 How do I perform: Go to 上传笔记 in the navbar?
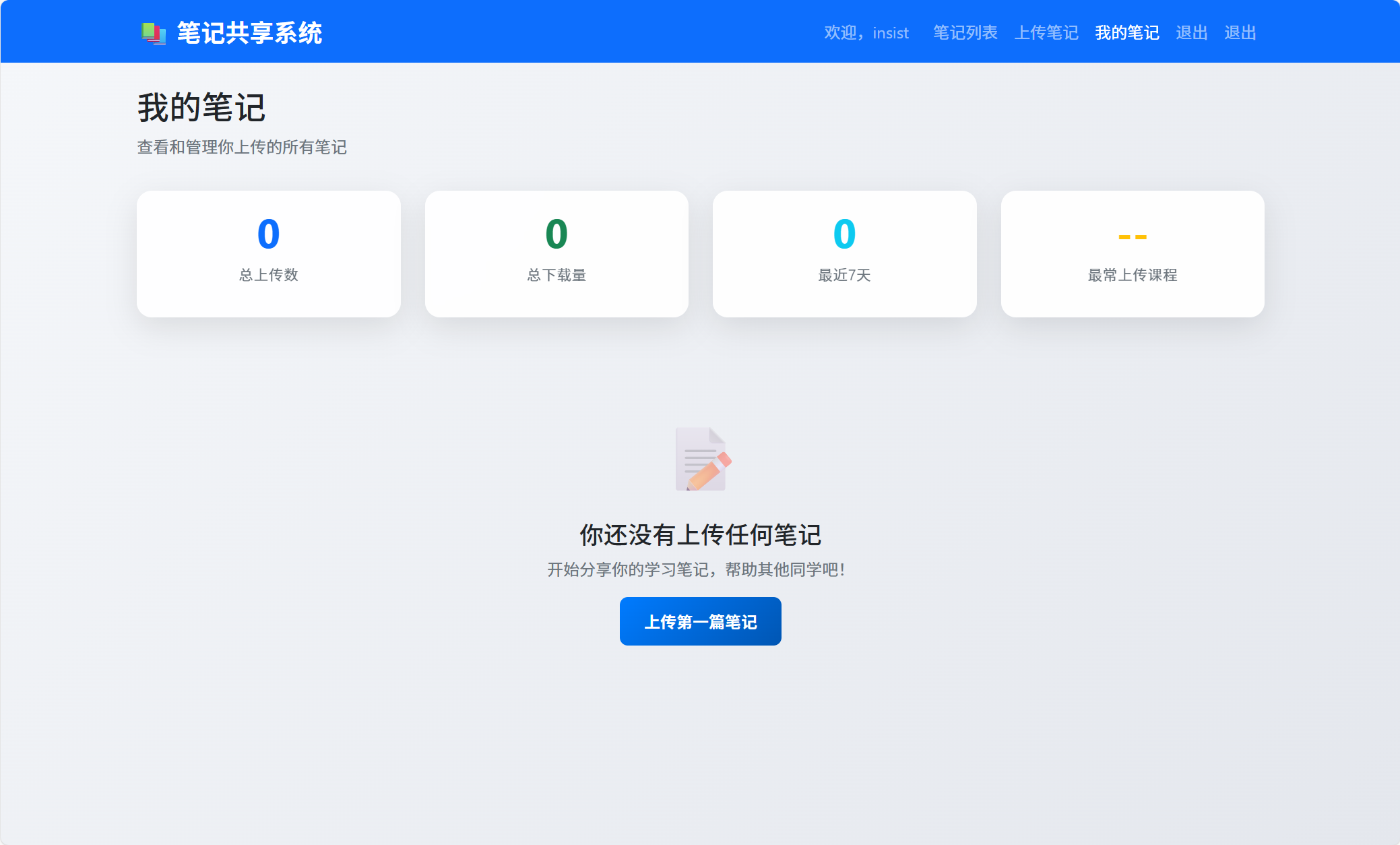1046,33
